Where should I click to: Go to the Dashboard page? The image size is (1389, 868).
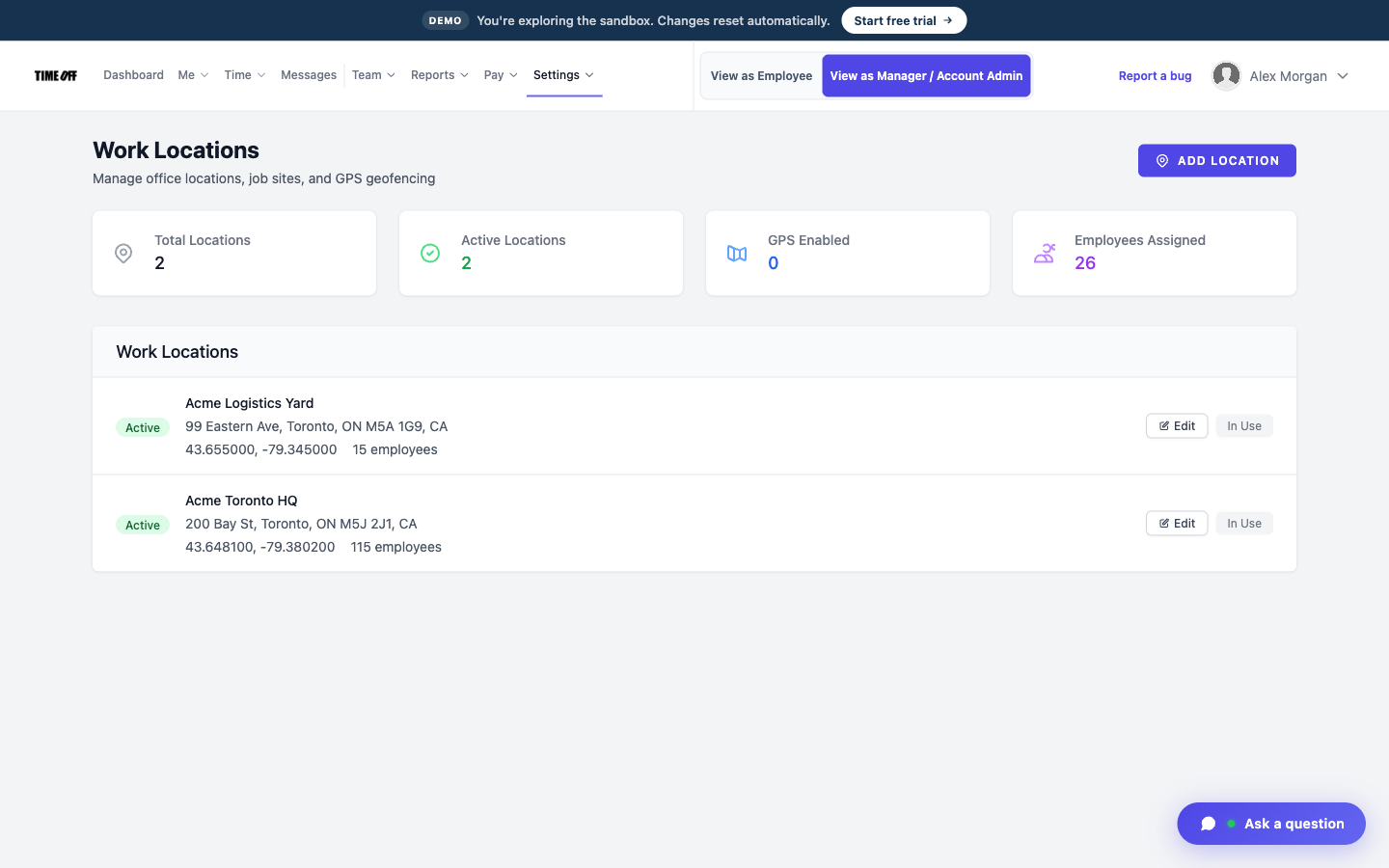point(133,75)
